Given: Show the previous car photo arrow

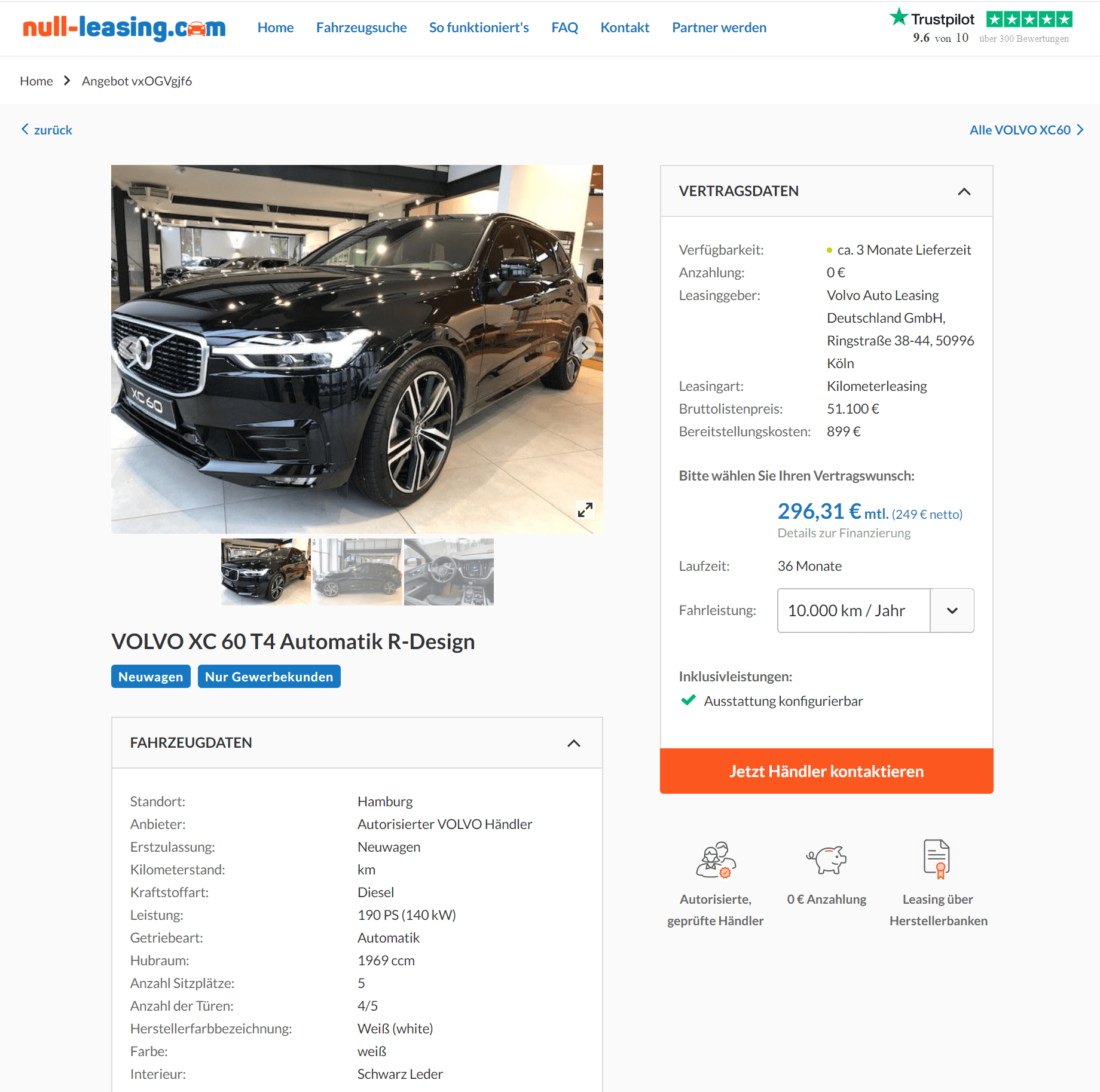Looking at the screenshot, I should click(129, 348).
